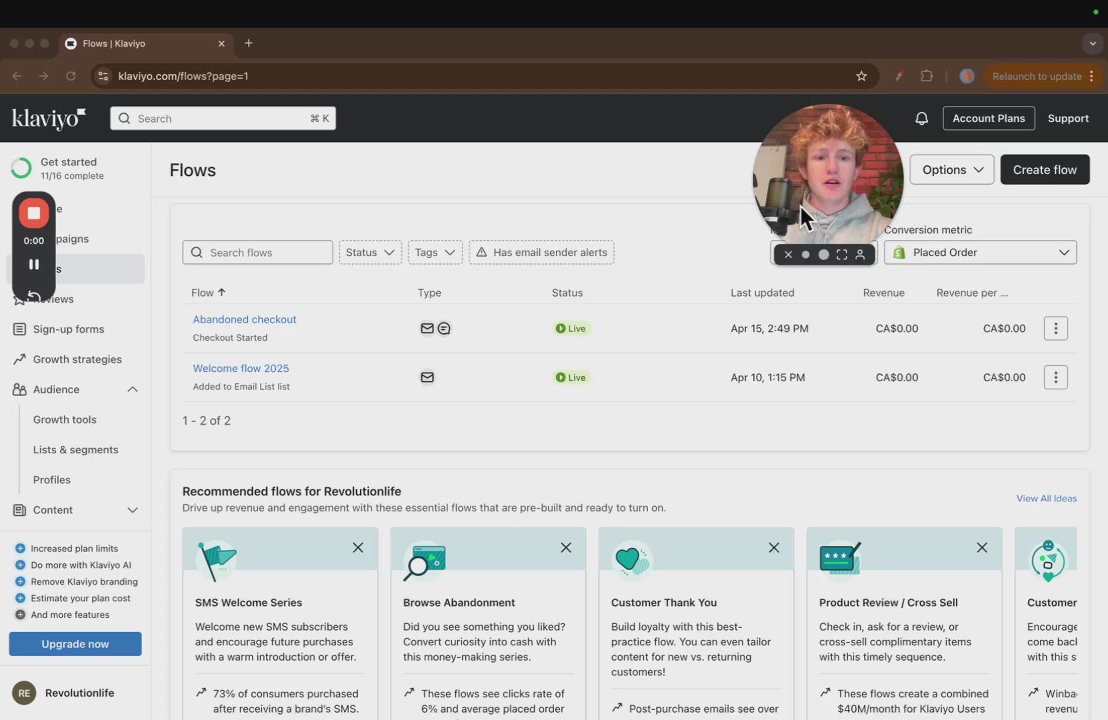Dismiss the Customer Thank You card

pyautogui.click(x=774, y=548)
